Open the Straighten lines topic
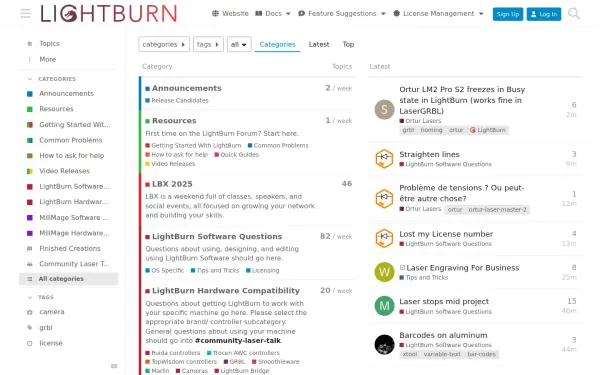Screen dimensions: 600x375 (x=429, y=155)
